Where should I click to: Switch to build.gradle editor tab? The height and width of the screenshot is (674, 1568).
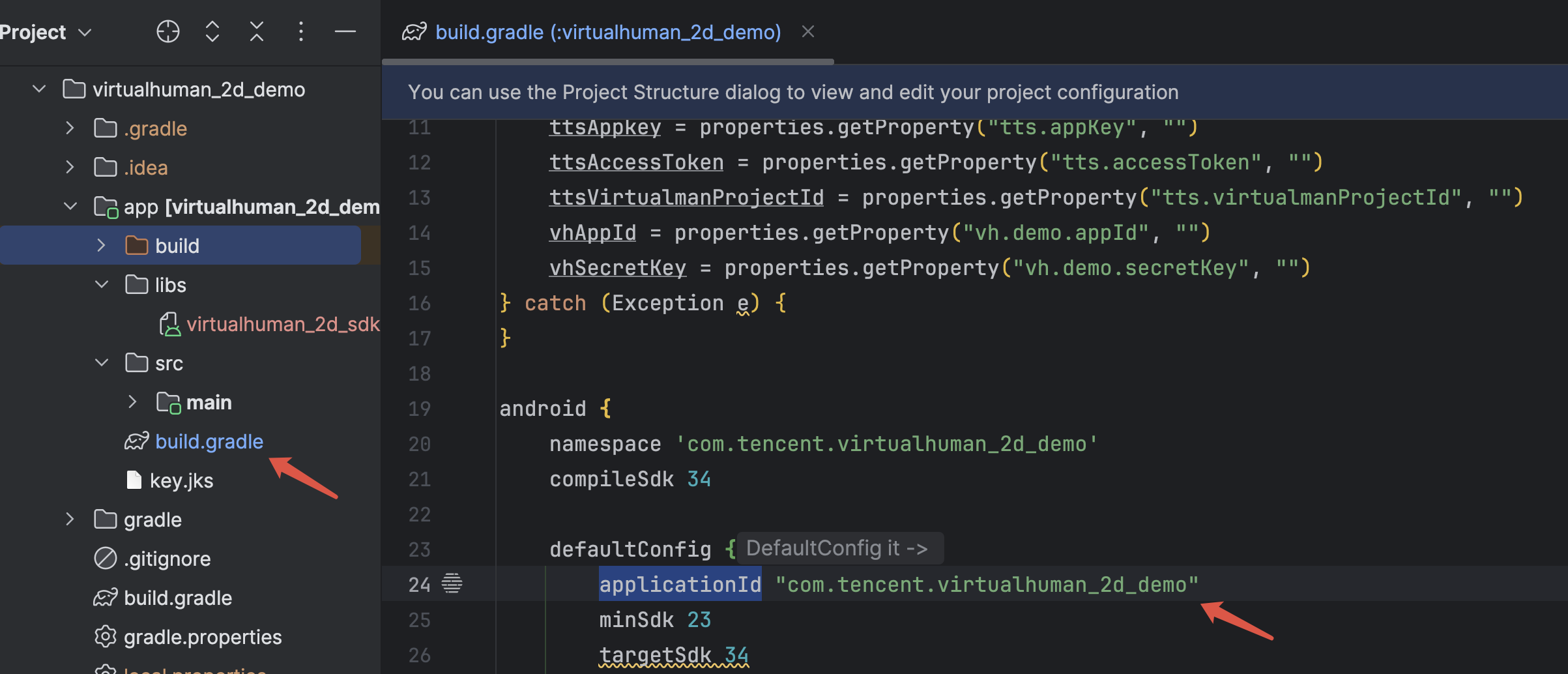[x=607, y=32]
